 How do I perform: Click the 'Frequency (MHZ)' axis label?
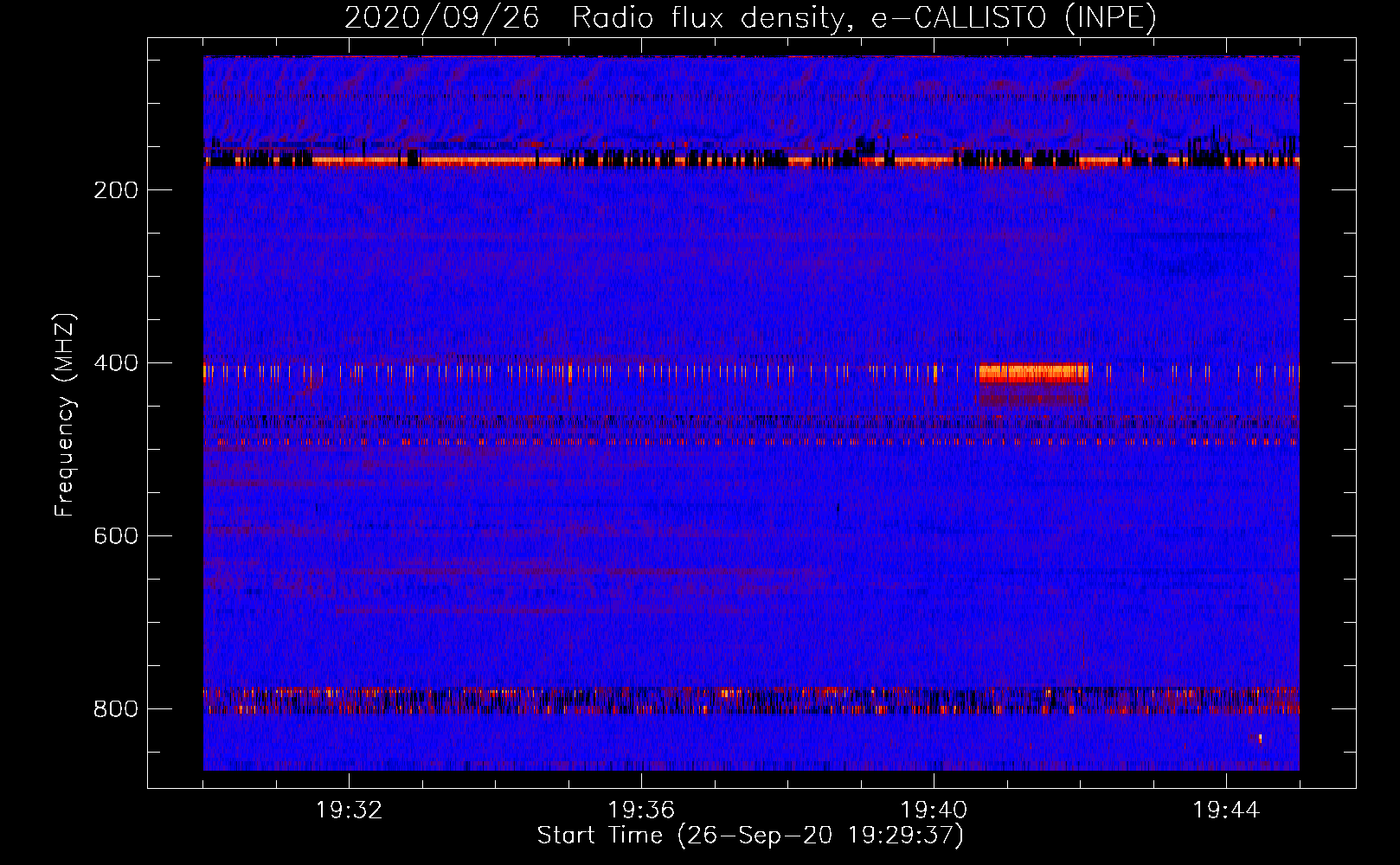click(x=64, y=415)
